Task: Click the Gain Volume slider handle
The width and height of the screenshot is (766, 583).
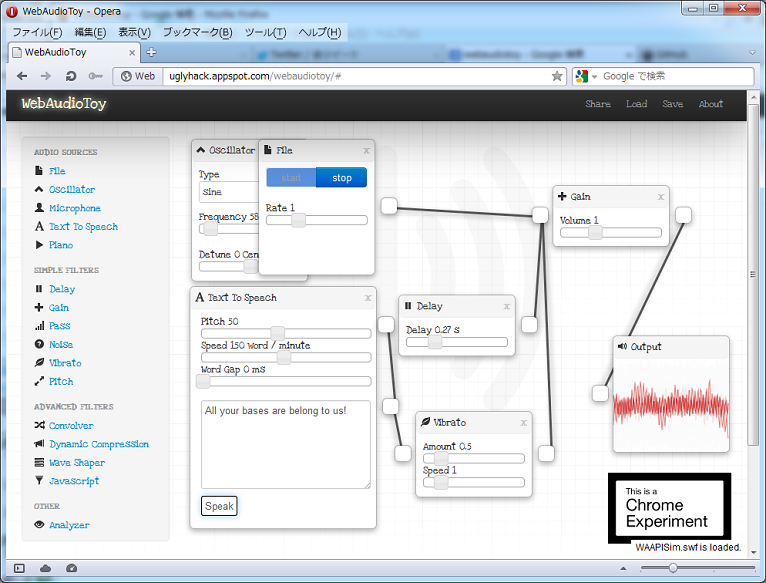Action: pyautogui.click(x=595, y=233)
